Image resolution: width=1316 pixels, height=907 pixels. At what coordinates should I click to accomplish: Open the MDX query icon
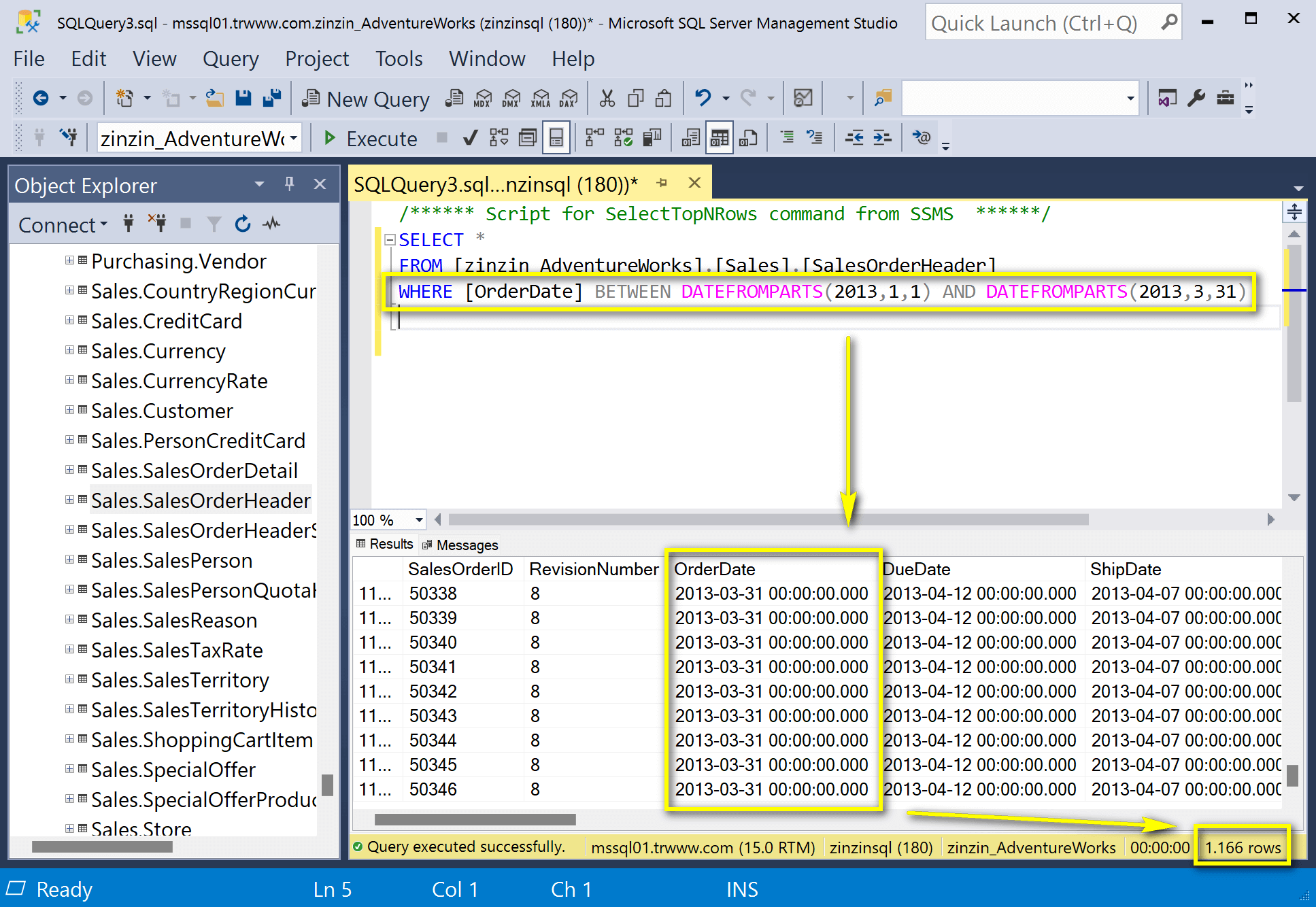(483, 99)
